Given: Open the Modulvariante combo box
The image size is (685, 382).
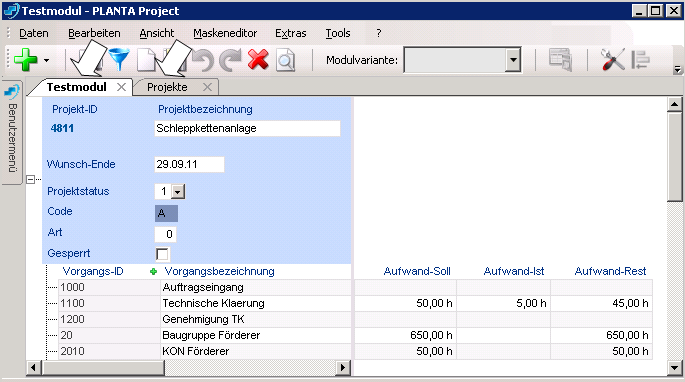Looking at the screenshot, I should point(462,60).
